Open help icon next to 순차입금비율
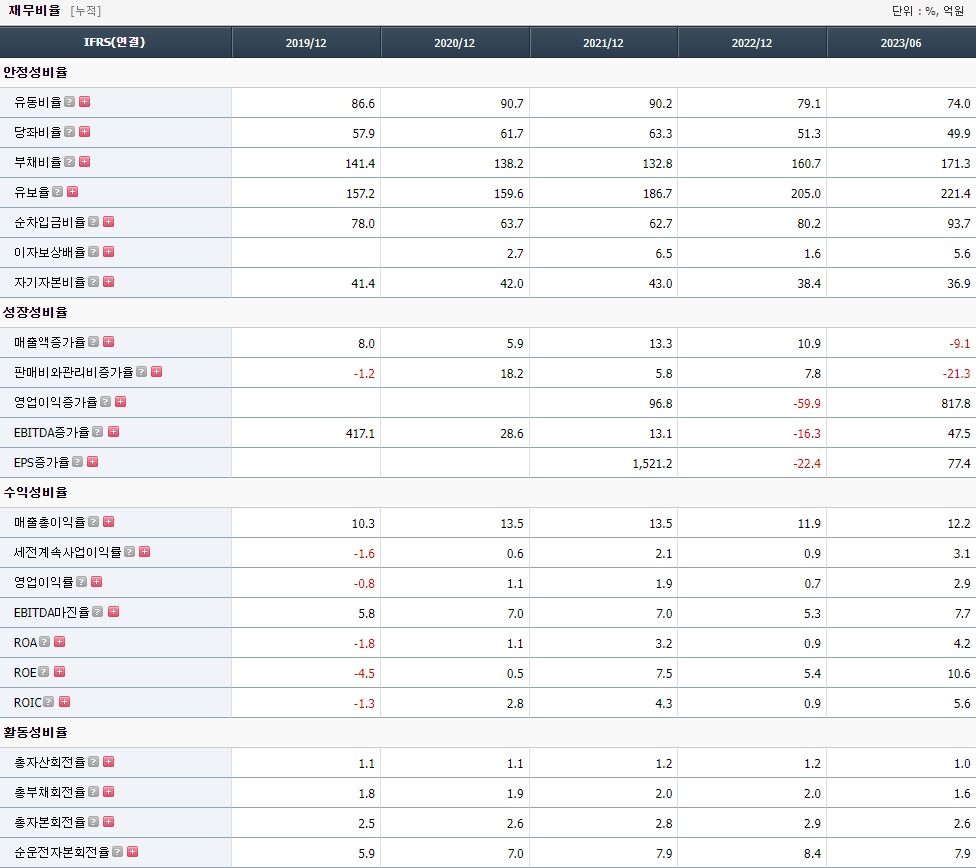This screenshot has width=979, height=868. point(94,222)
